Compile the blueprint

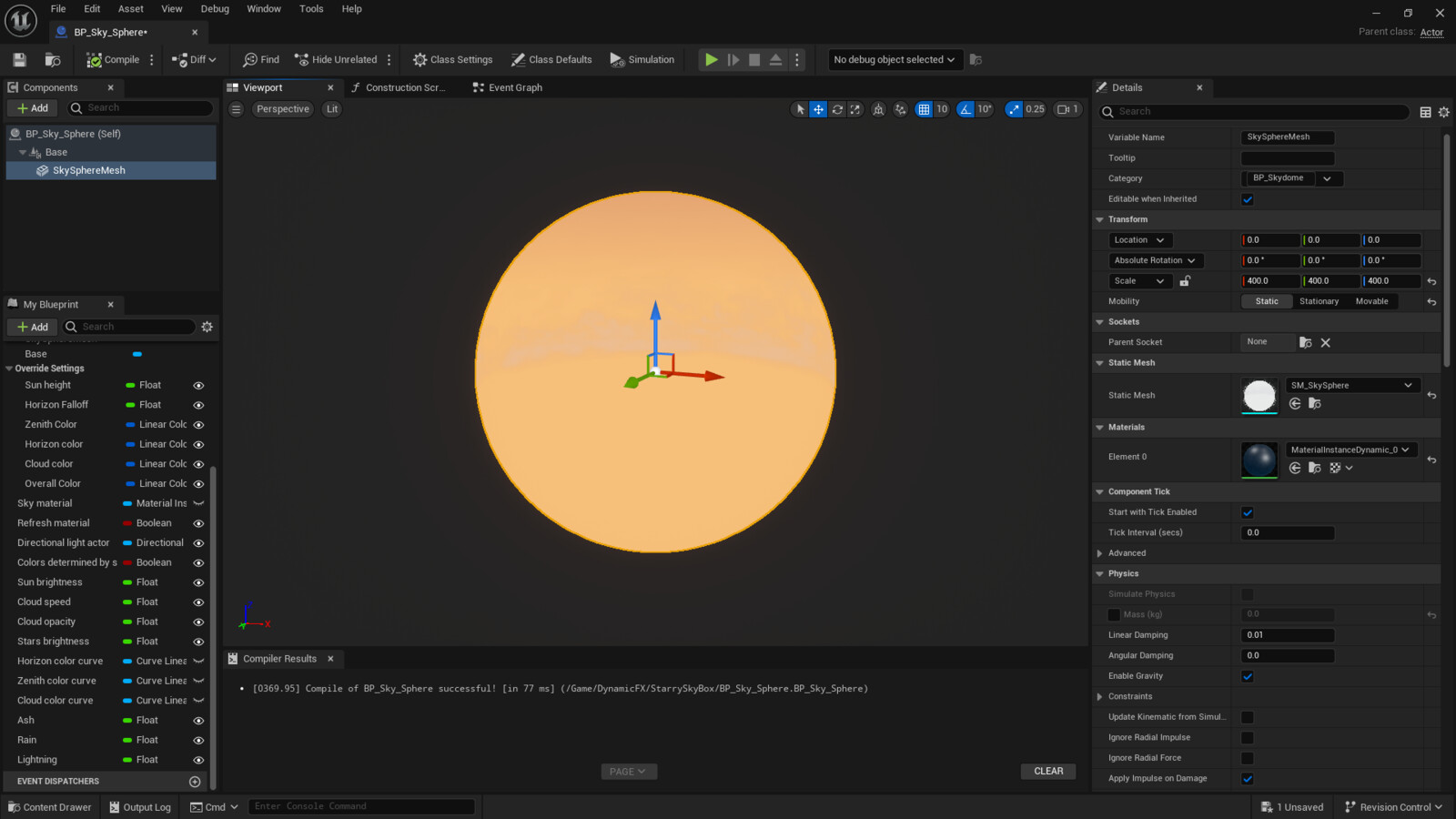pos(113,60)
